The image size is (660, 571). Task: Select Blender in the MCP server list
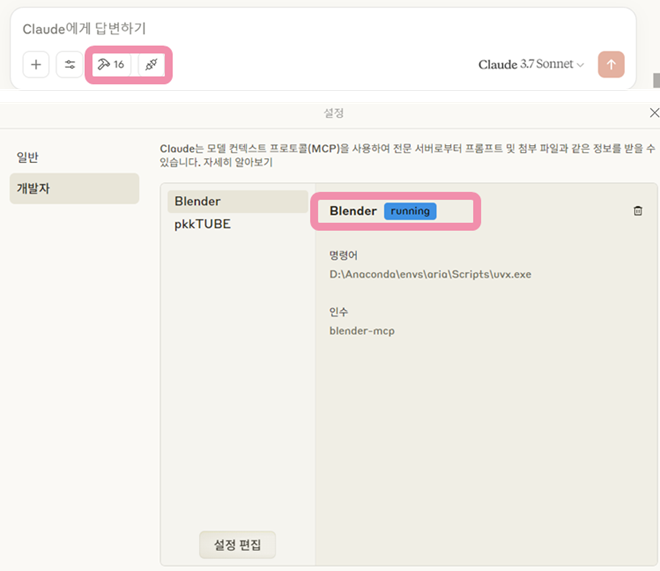197,201
